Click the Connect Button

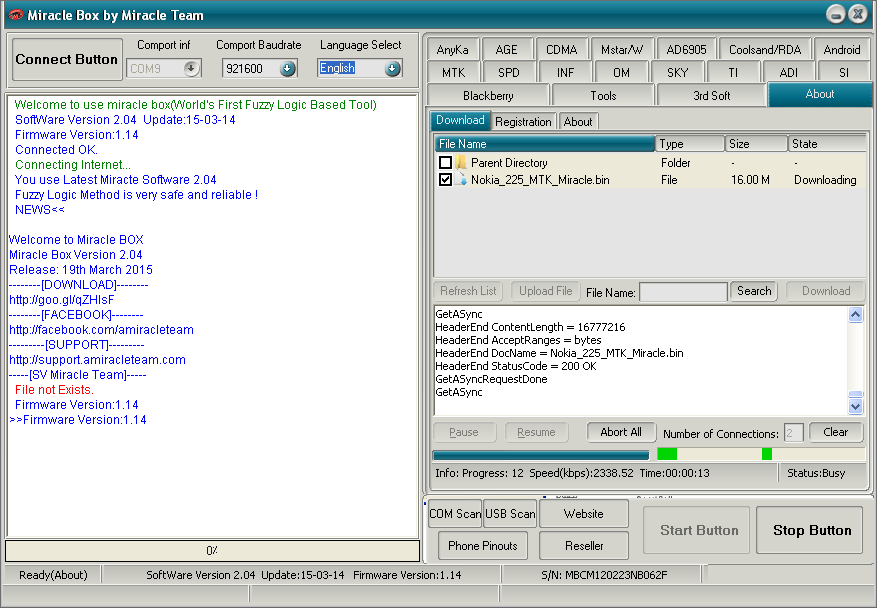[67, 59]
